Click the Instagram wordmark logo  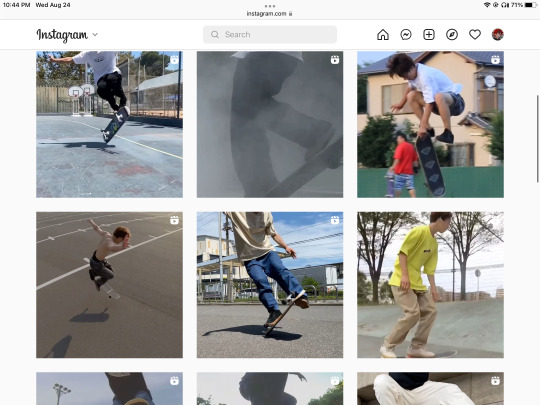62,35
